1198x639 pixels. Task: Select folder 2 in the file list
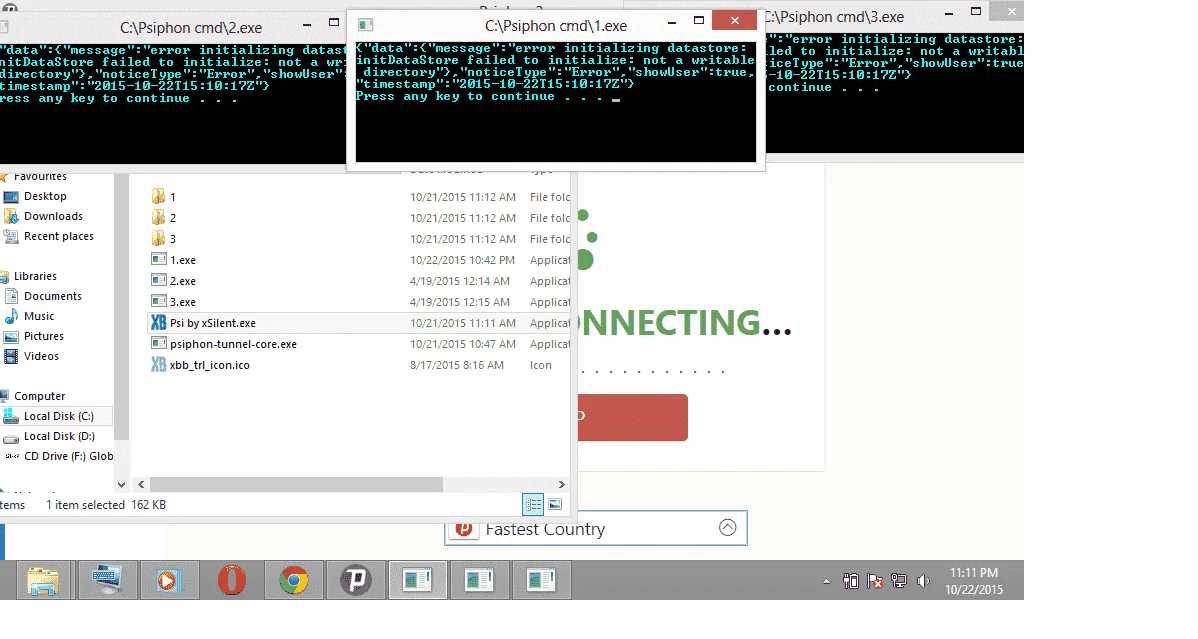(x=173, y=218)
